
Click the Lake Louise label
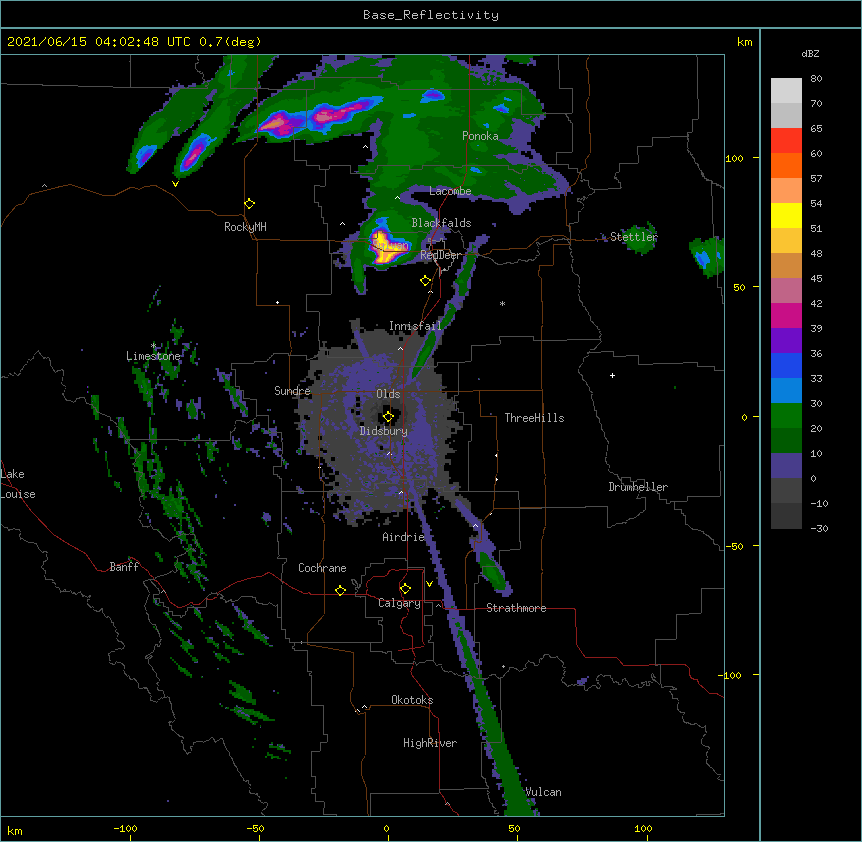(18, 484)
